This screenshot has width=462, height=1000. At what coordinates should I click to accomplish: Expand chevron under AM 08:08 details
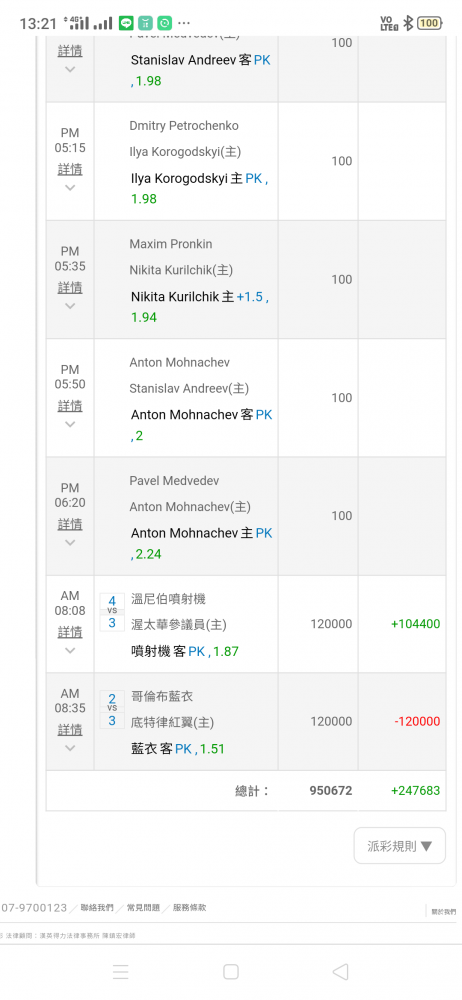tap(70, 651)
